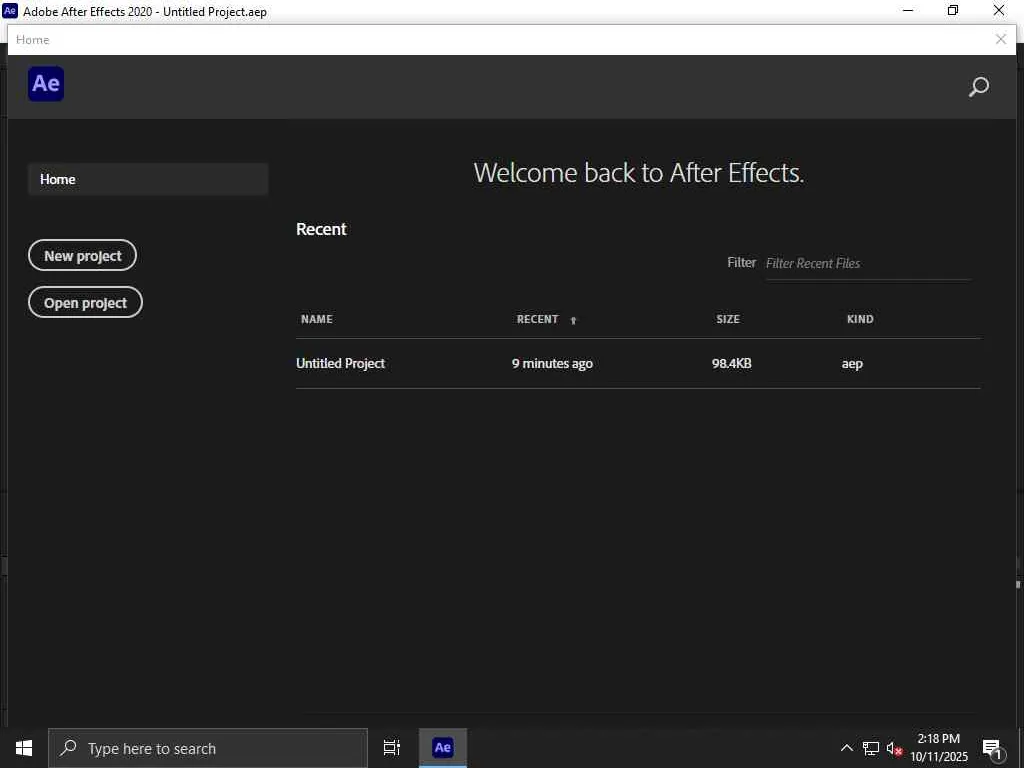Image resolution: width=1024 pixels, height=768 pixels.
Task: Open the notification center icon
Action: [992, 748]
